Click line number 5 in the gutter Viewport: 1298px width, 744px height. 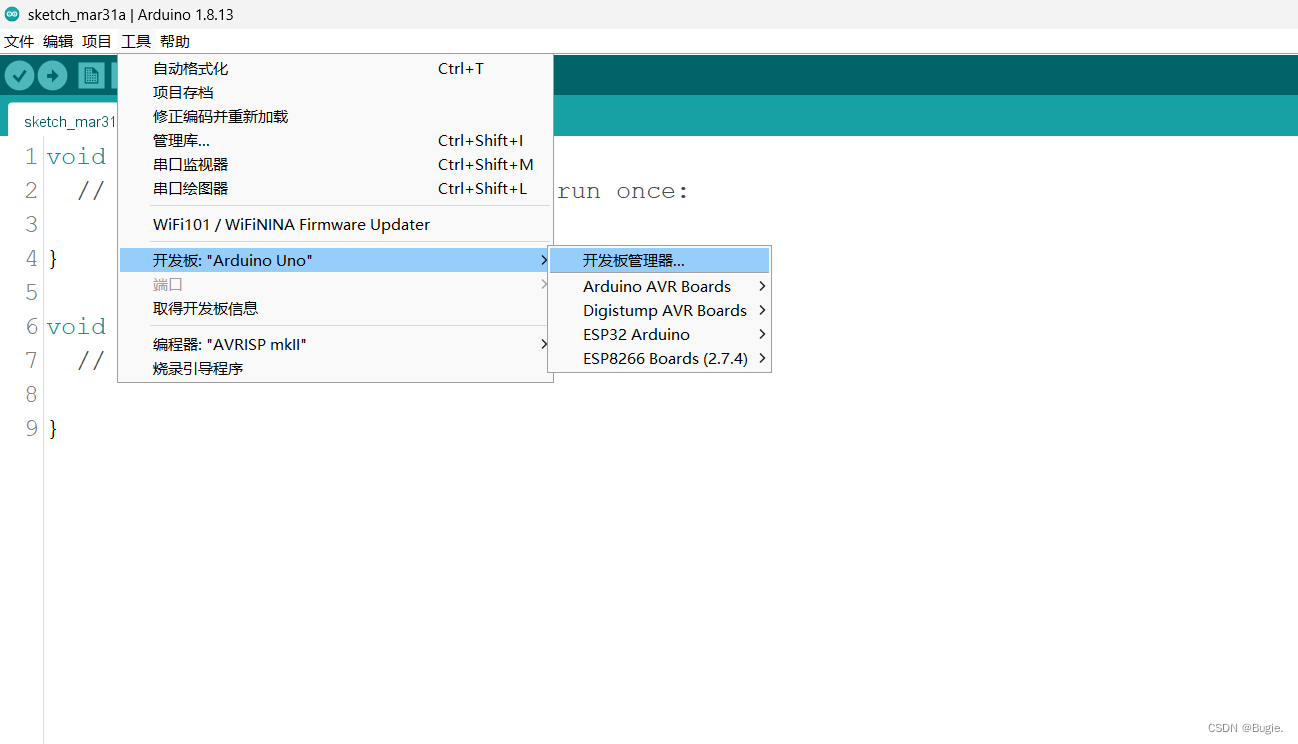tap(32, 293)
